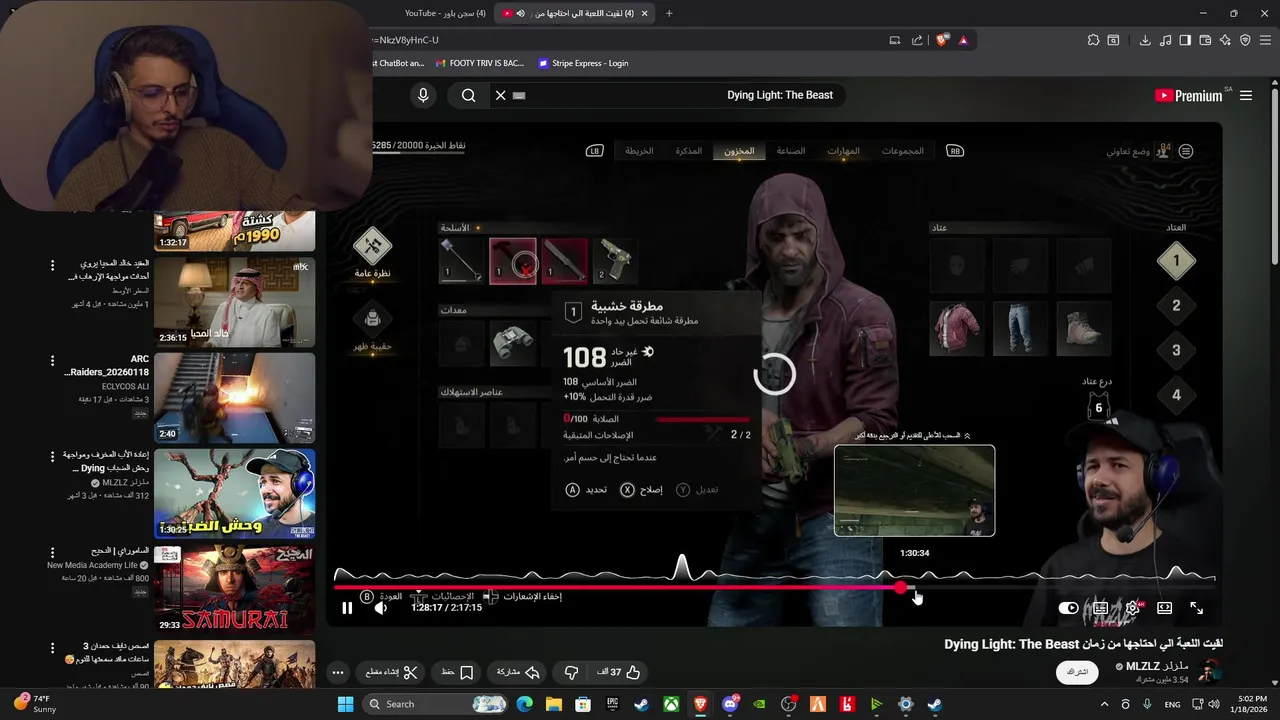Open the FOOTY TRIV IS BAC... bookmark

tap(478, 63)
